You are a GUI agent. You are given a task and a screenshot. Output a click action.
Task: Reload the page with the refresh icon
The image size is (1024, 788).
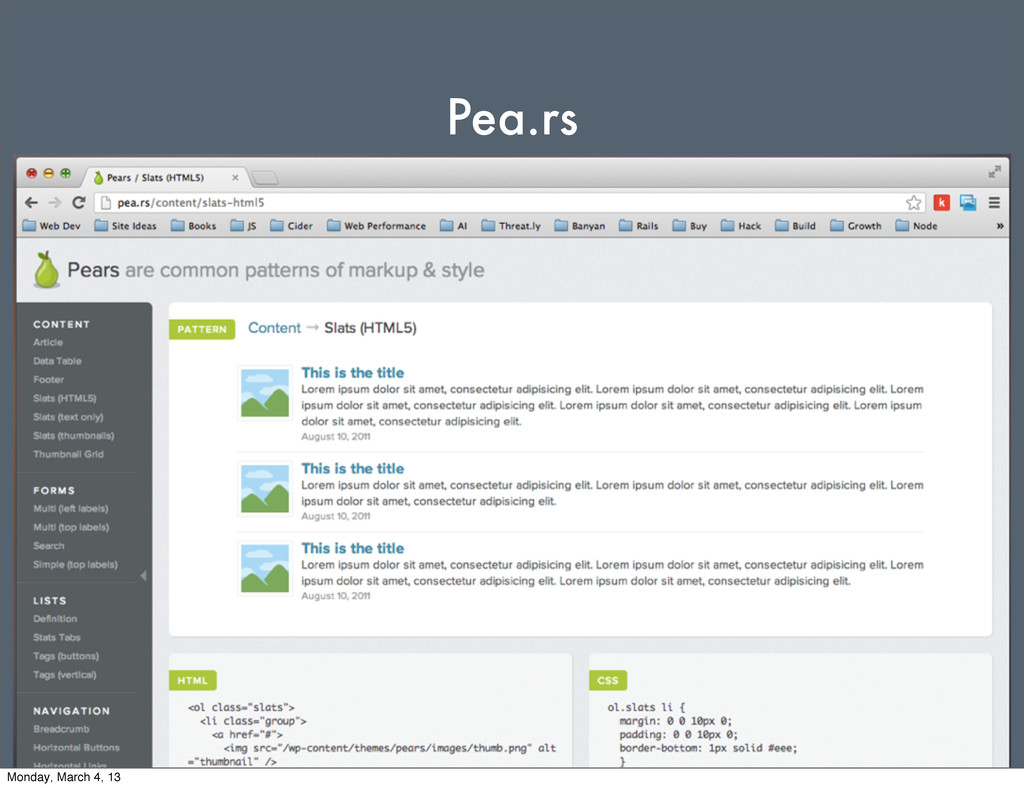pos(79,202)
